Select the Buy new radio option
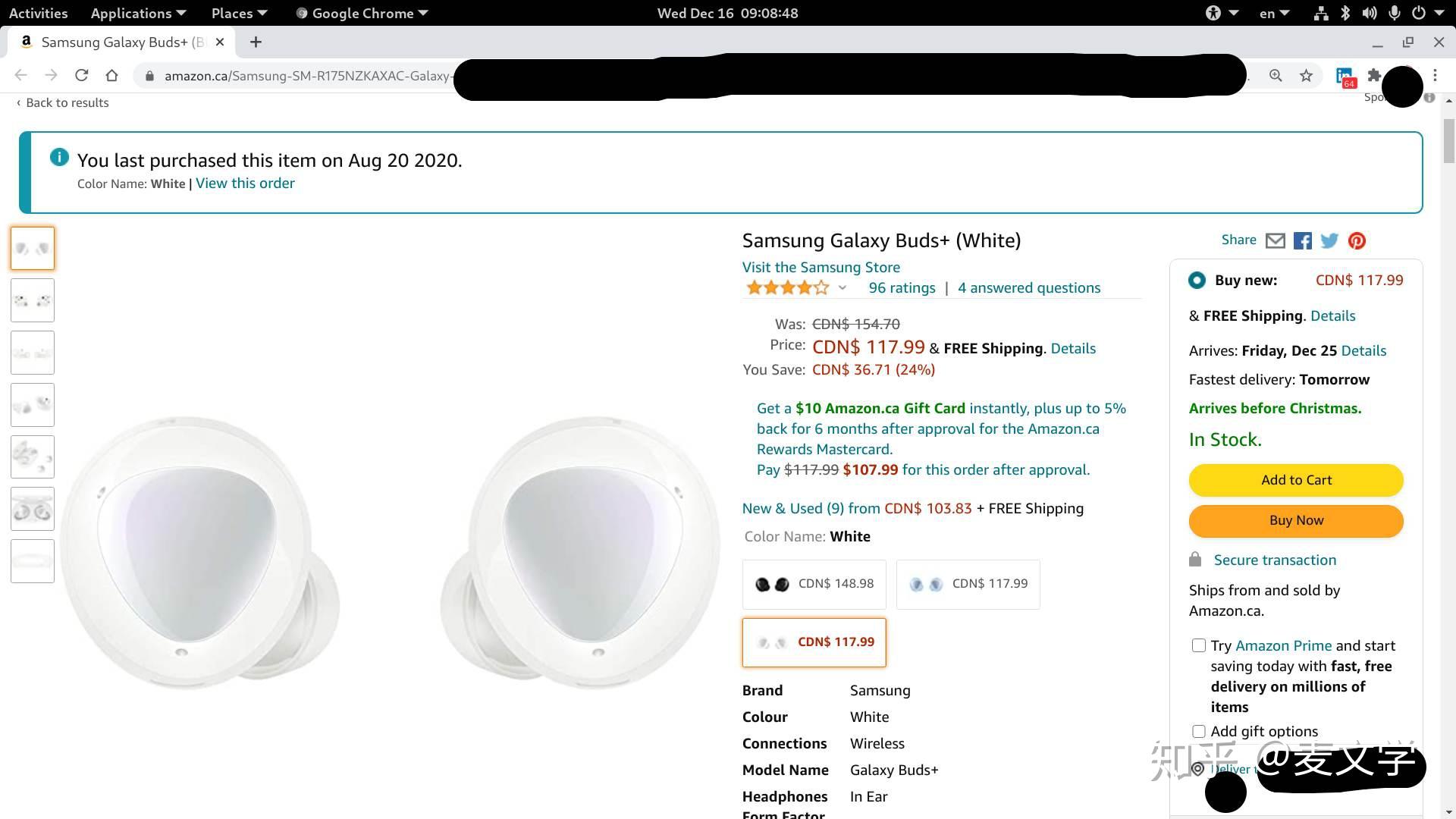Viewport: 1456px width, 819px height. click(x=1197, y=281)
